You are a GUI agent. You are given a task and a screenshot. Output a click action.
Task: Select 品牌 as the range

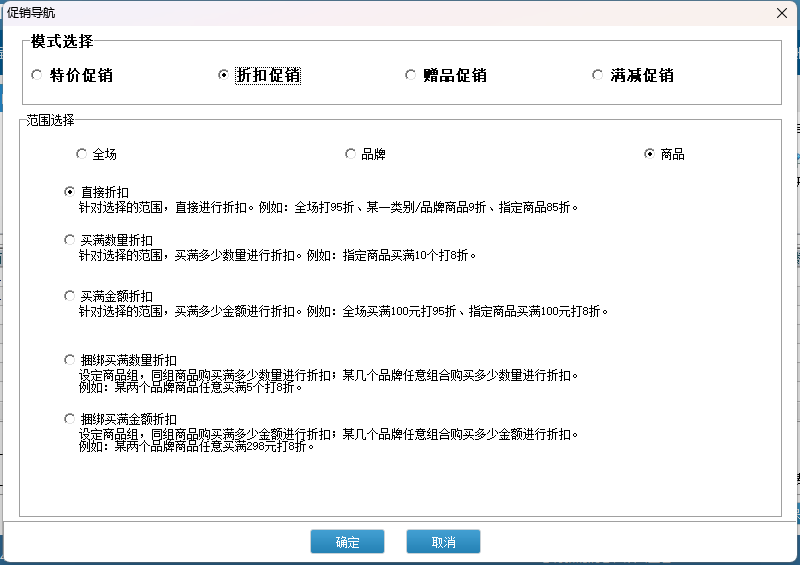(x=350, y=154)
